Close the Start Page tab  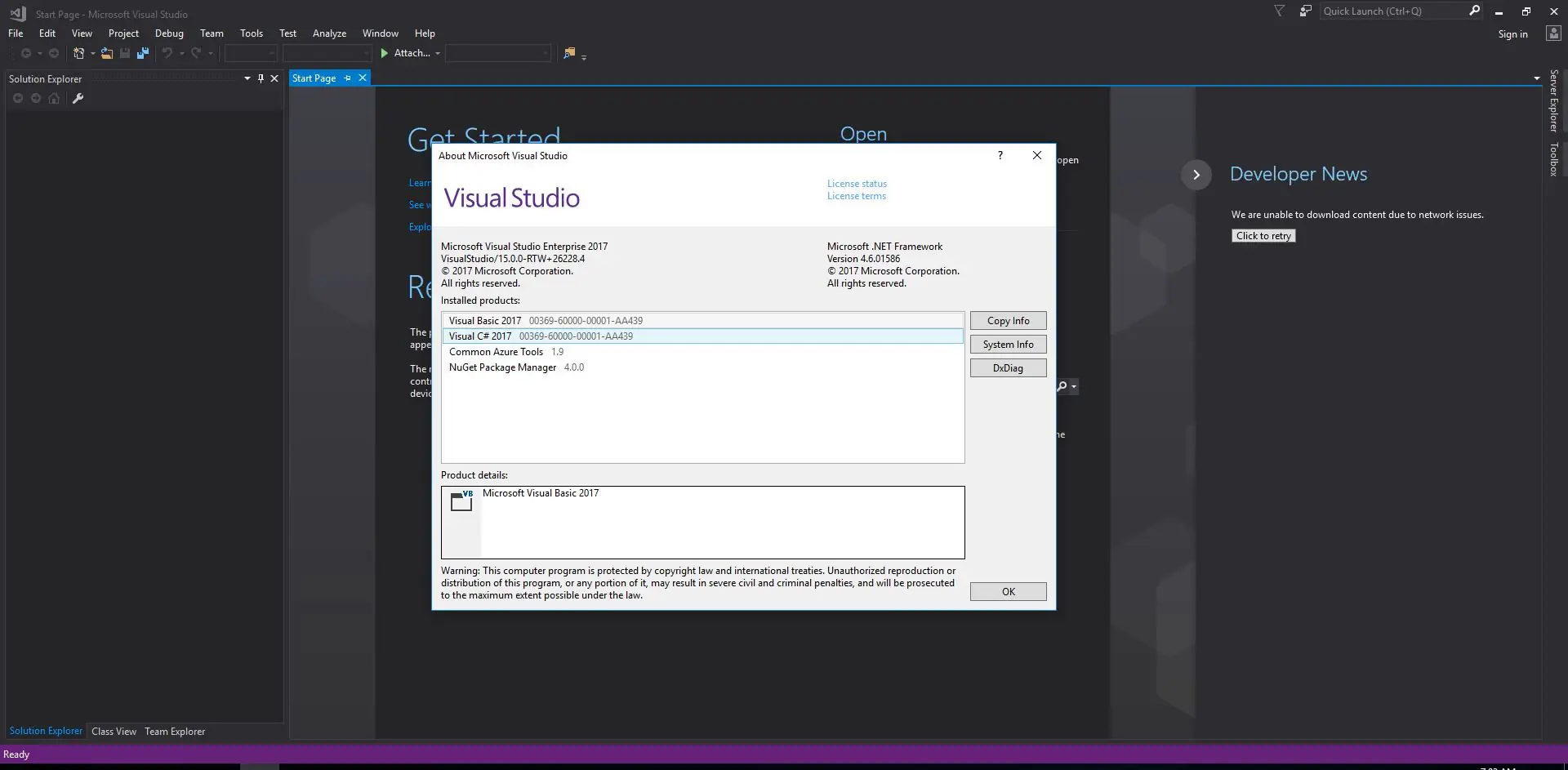click(x=363, y=78)
